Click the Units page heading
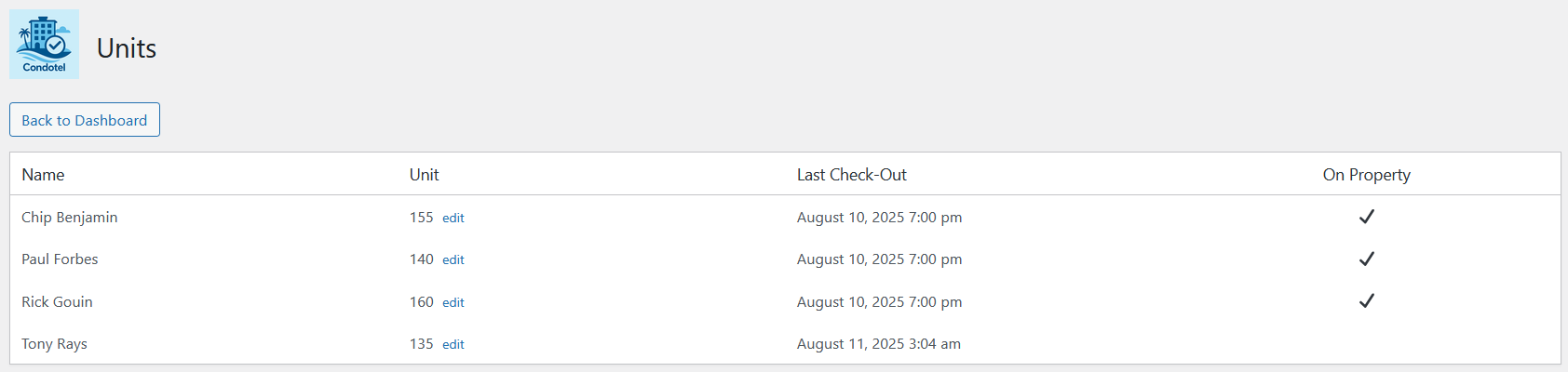The width and height of the screenshot is (1568, 372). pyautogui.click(x=127, y=48)
